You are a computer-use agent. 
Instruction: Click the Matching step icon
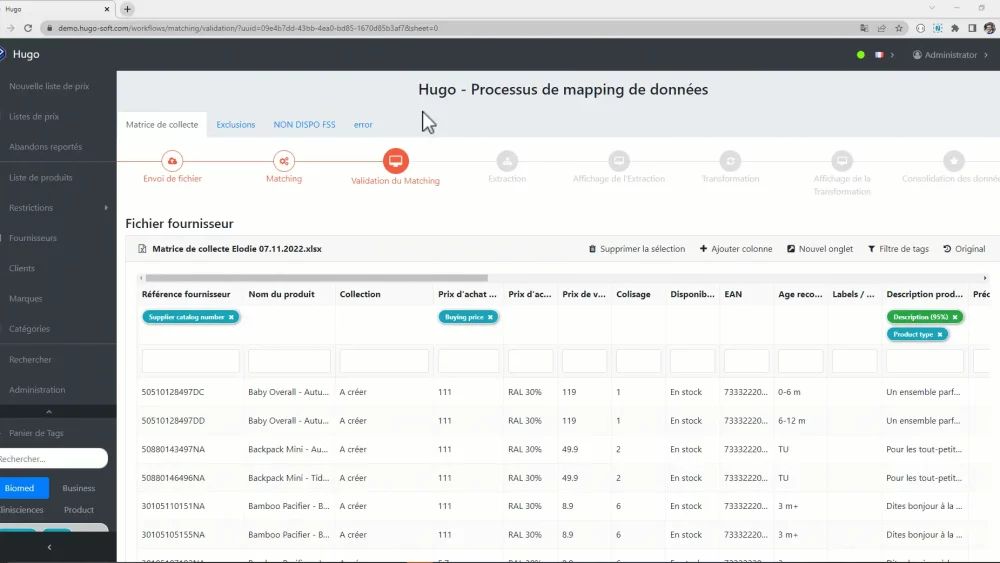(x=284, y=161)
